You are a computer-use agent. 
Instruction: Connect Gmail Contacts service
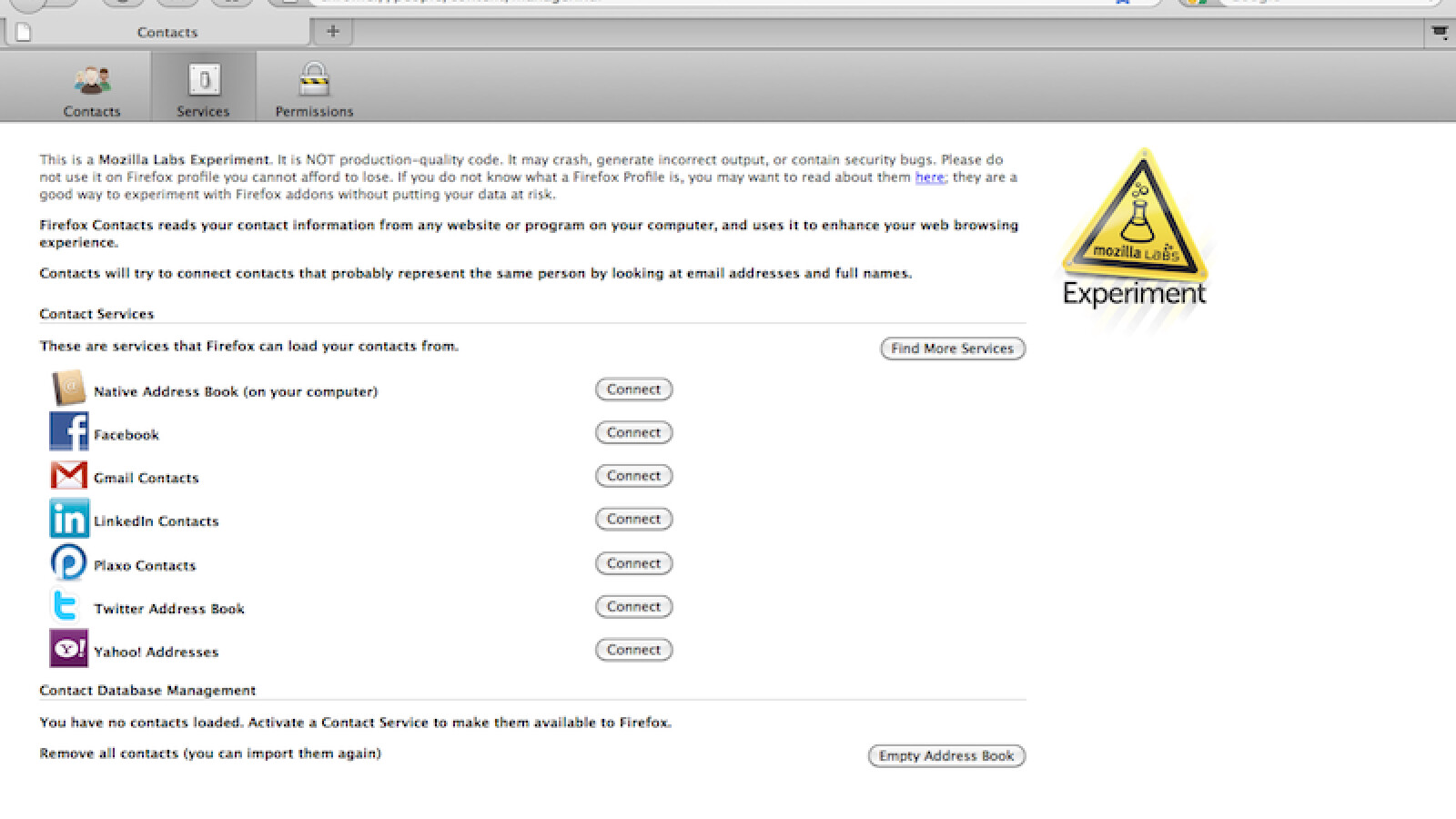(x=633, y=476)
